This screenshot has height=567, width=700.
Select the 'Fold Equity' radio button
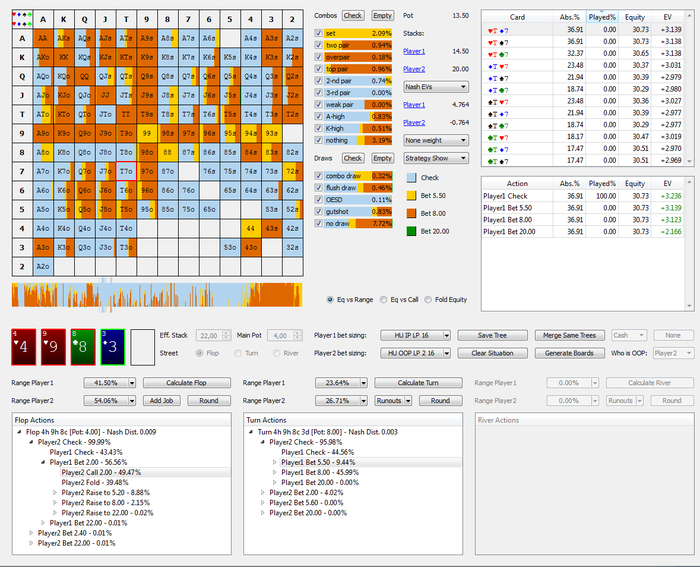tap(428, 300)
